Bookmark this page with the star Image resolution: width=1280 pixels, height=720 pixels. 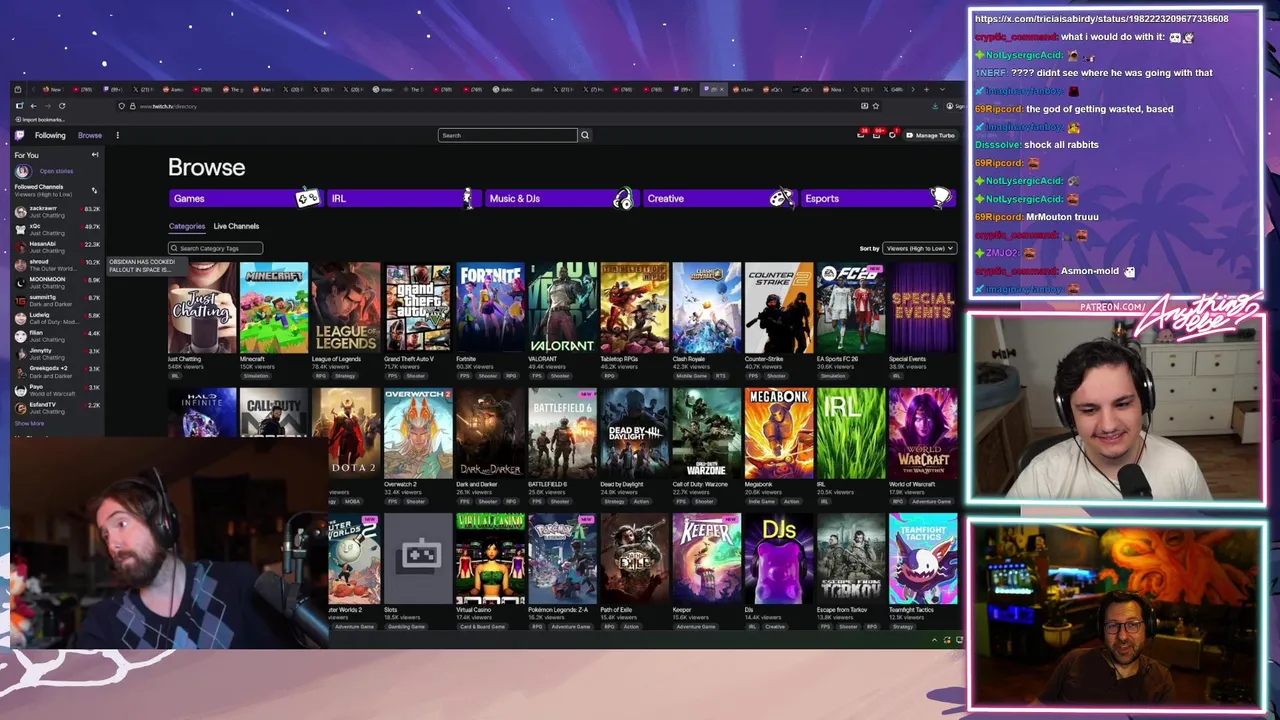click(876, 106)
